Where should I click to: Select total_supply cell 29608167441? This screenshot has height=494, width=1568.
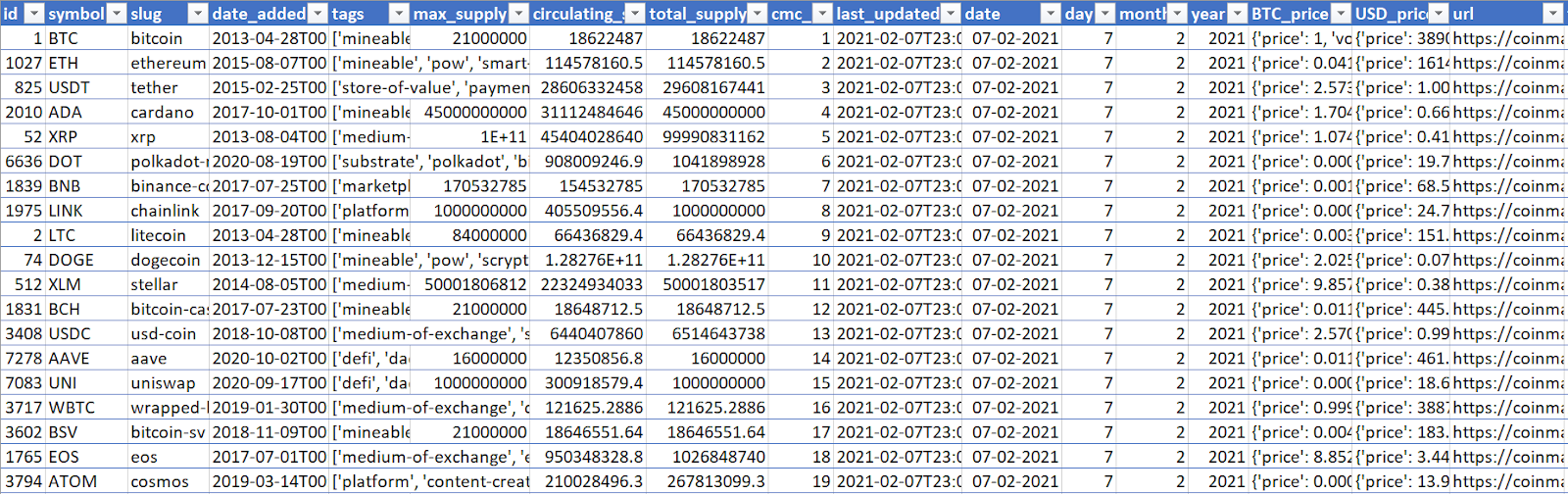coord(707,87)
